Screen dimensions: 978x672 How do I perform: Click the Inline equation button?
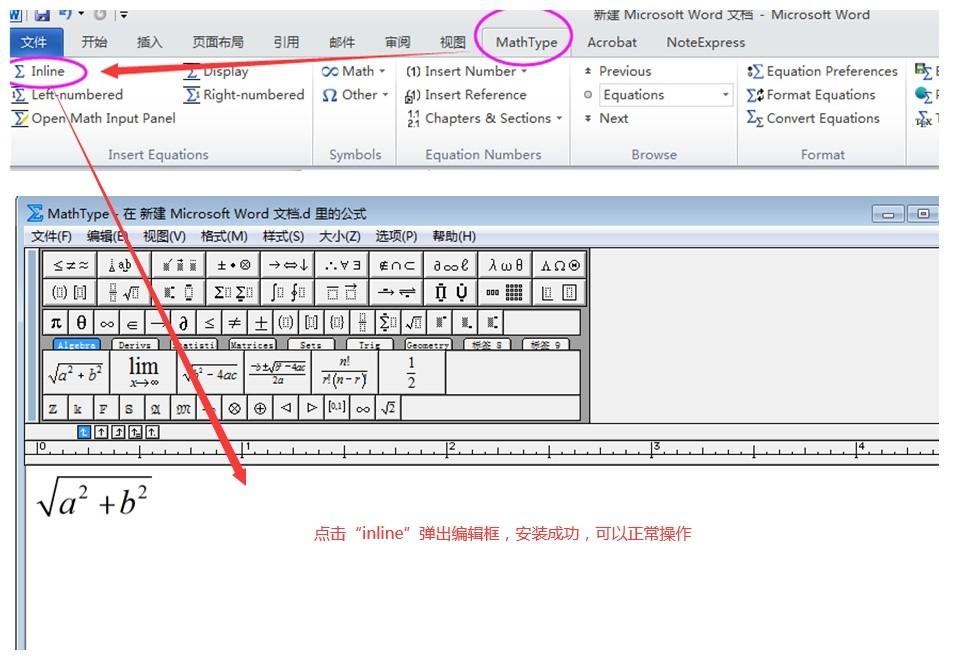[39, 71]
